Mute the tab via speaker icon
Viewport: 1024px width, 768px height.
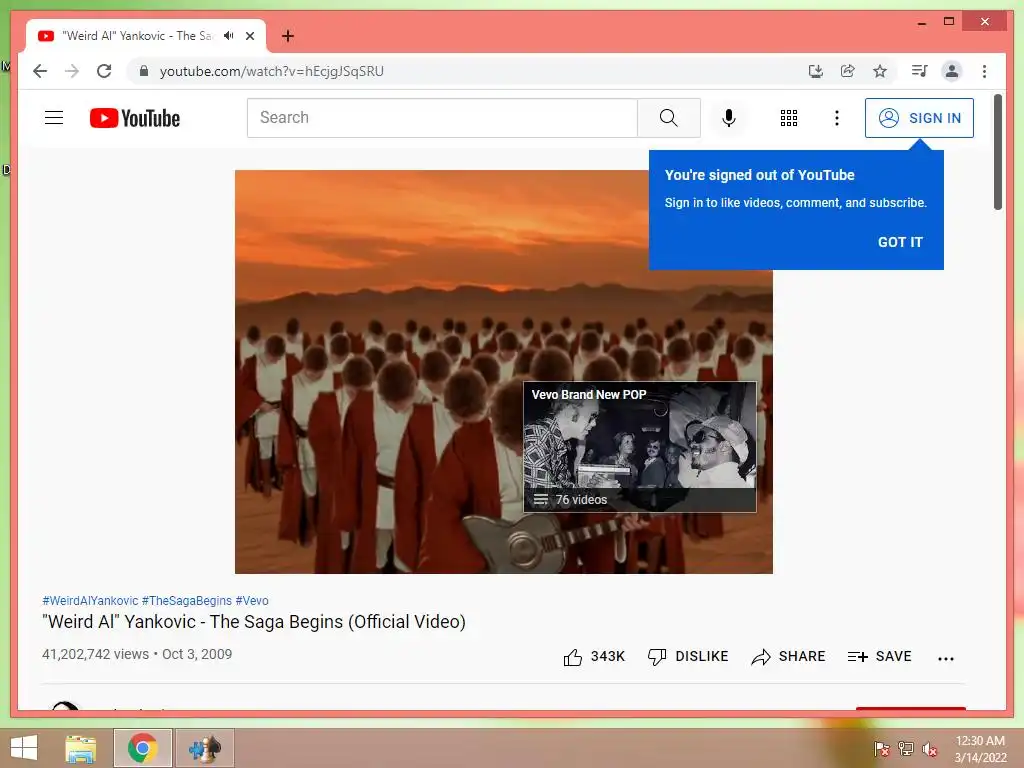coord(229,36)
